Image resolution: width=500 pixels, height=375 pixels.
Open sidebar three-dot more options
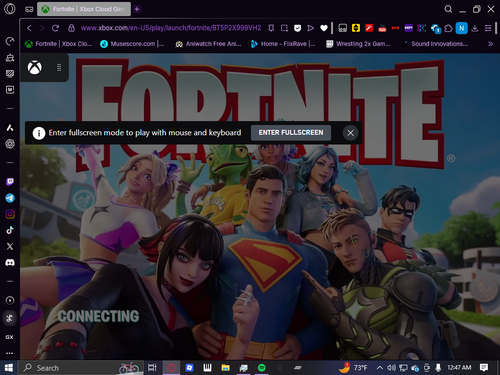tap(9, 353)
